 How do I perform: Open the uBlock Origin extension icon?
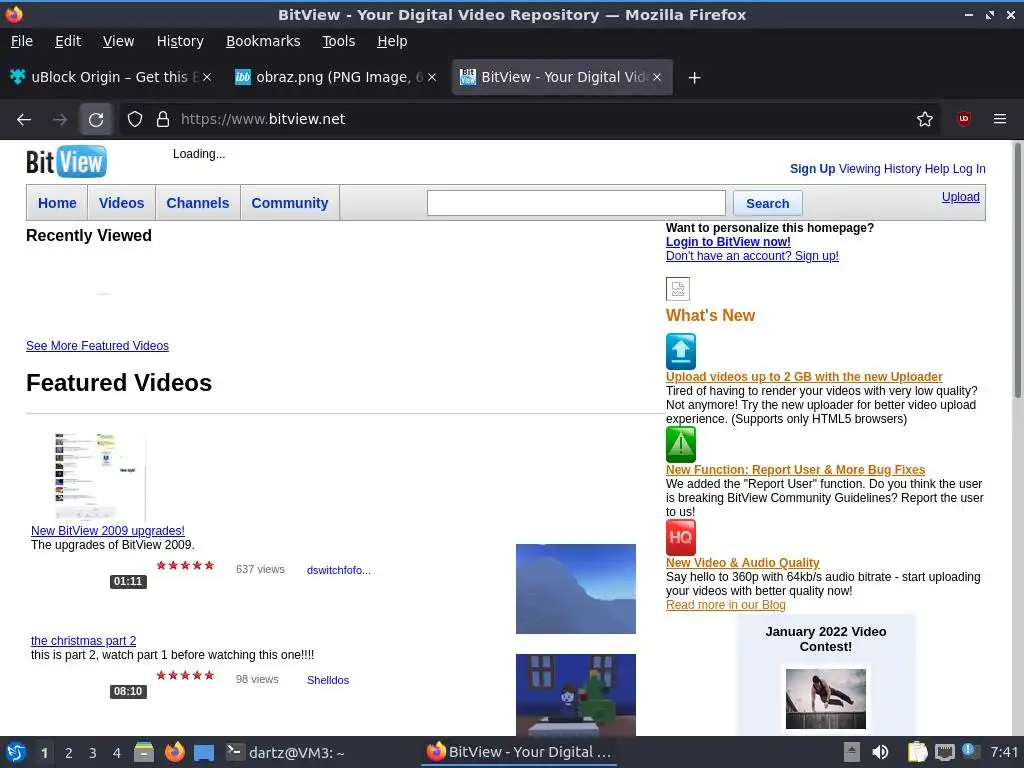click(x=963, y=119)
